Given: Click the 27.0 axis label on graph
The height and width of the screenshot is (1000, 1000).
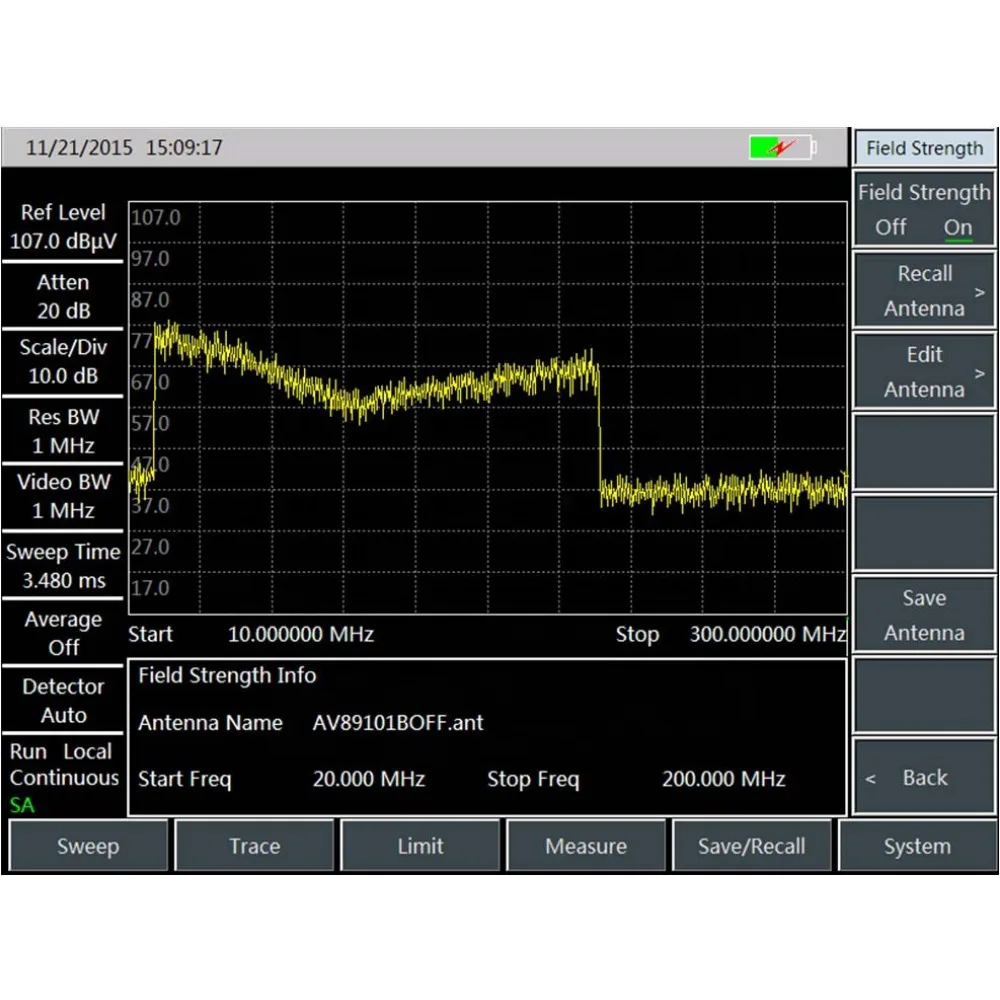Looking at the screenshot, I should click(x=151, y=547).
